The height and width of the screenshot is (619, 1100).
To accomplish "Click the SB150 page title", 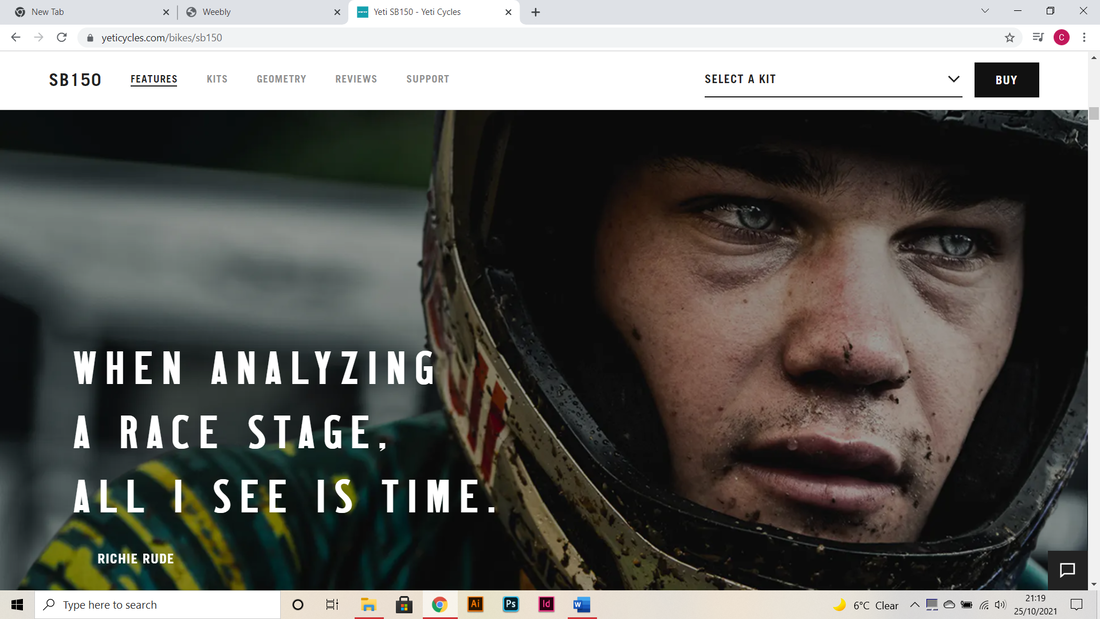I will click(75, 80).
